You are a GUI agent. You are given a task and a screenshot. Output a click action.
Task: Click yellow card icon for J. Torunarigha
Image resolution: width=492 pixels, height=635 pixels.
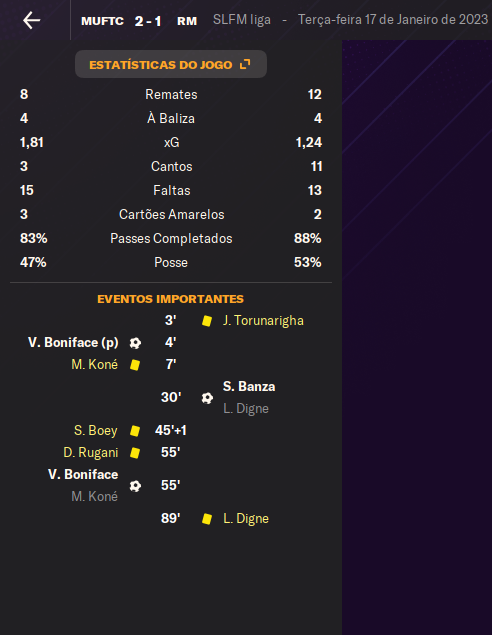pos(207,321)
